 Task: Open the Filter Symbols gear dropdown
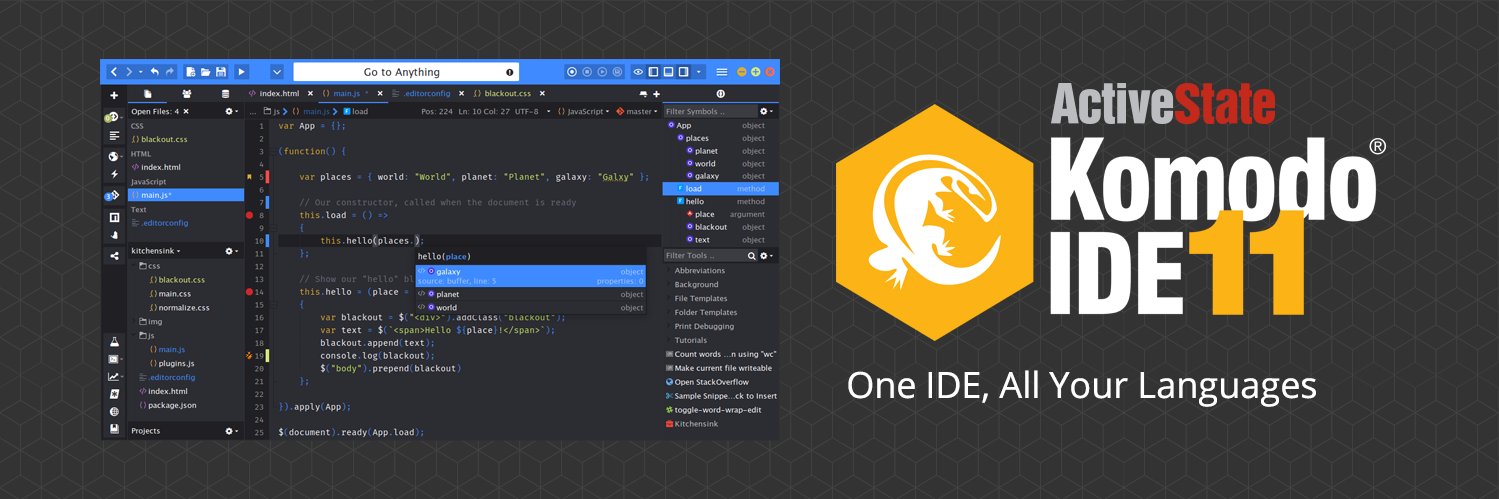click(x=766, y=111)
